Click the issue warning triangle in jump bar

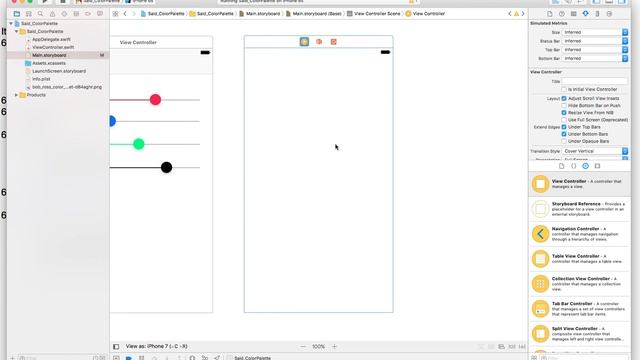(516, 14)
